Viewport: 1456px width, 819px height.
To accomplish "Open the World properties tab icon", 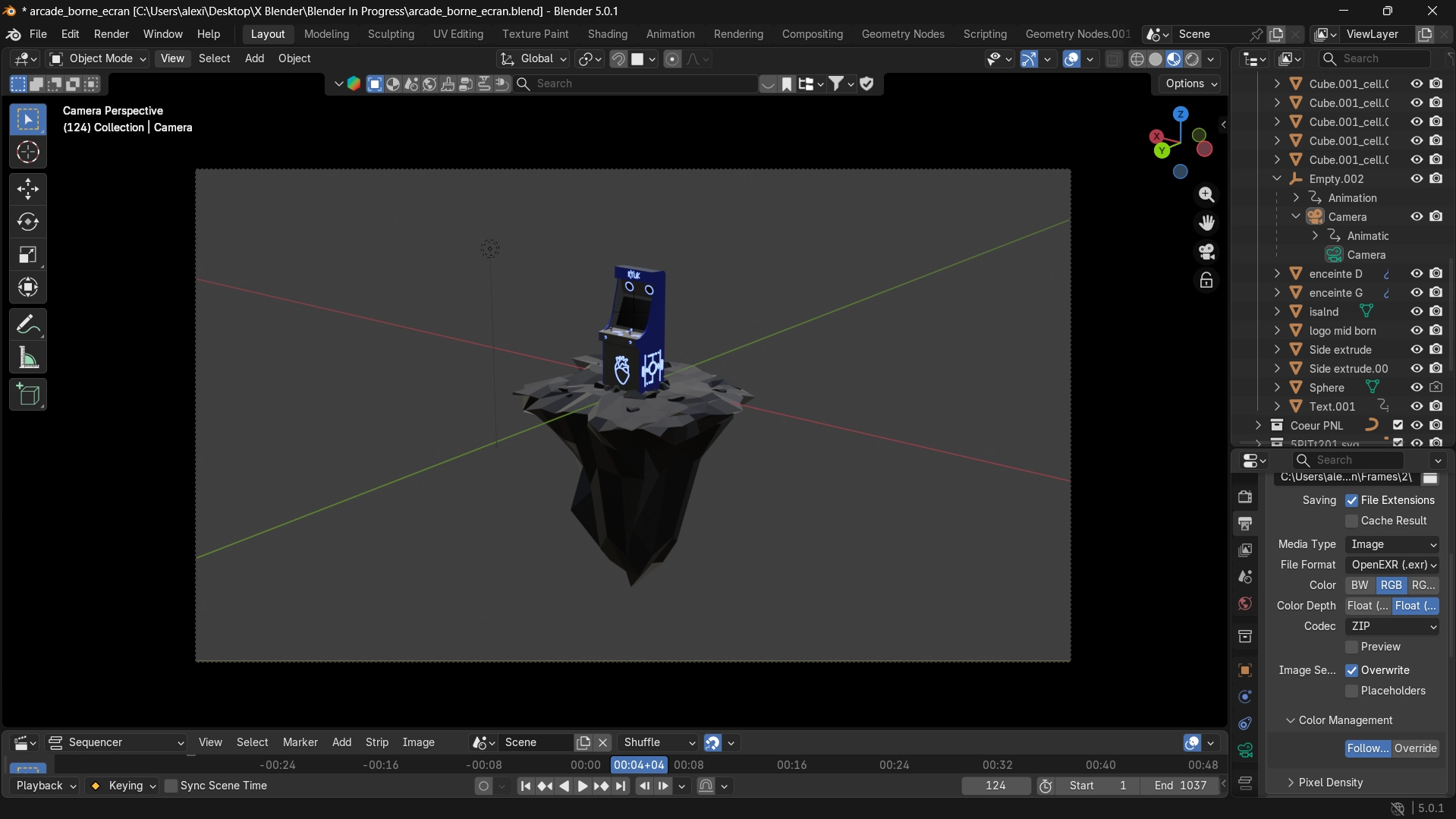I will [1245, 604].
